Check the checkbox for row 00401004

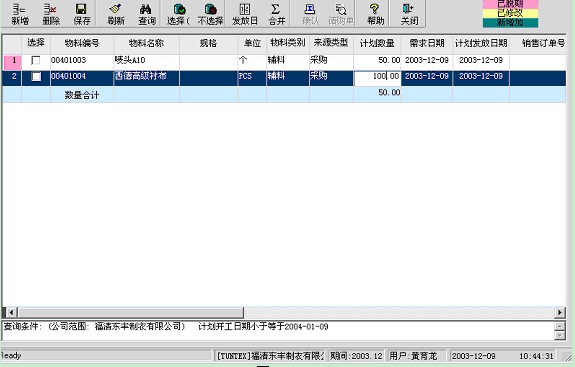tap(36, 77)
